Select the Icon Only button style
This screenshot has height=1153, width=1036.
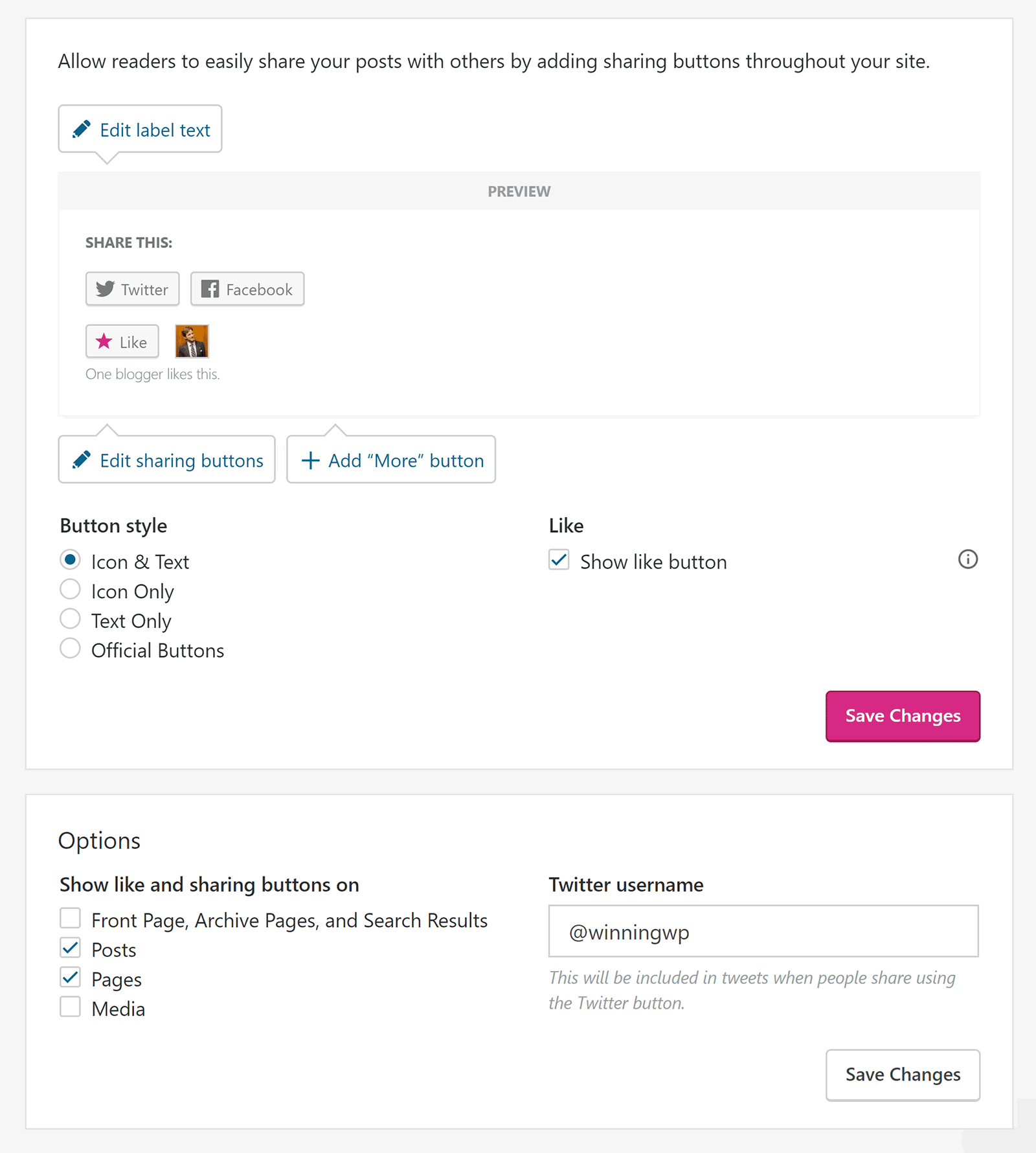(x=70, y=590)
